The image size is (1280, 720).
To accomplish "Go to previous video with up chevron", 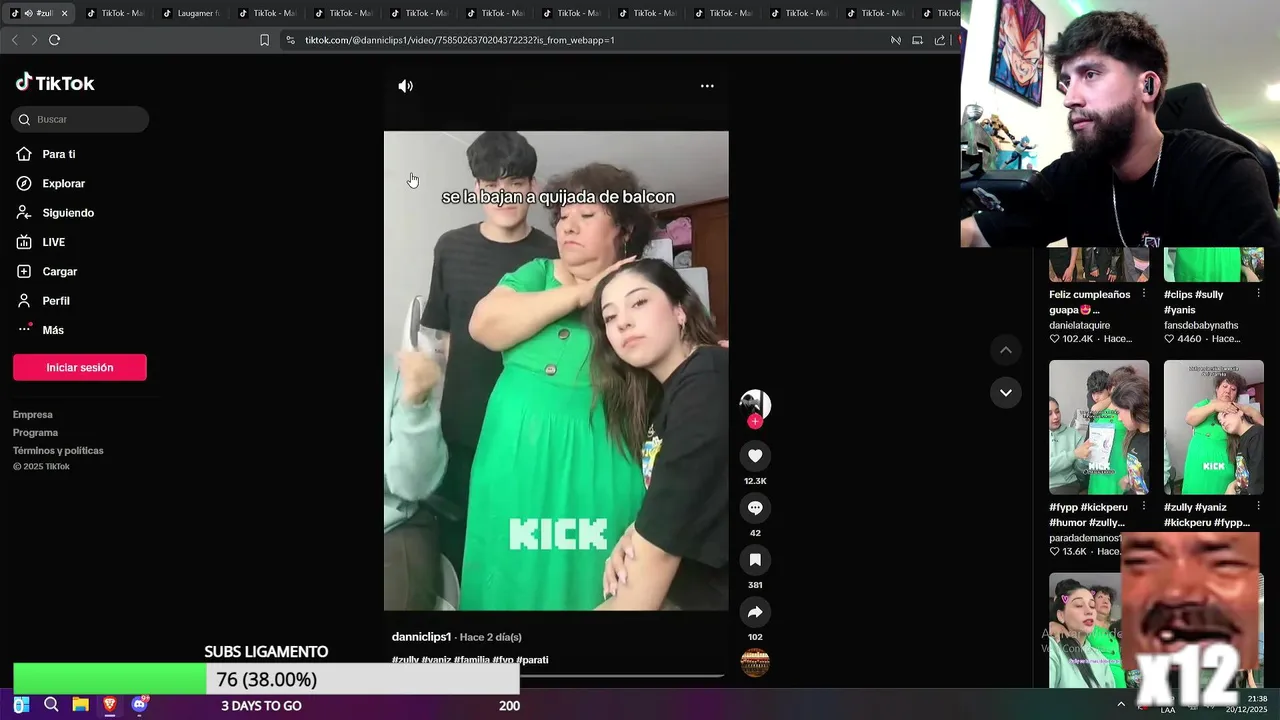I will pyautogui.click(x=1006, y=350).
